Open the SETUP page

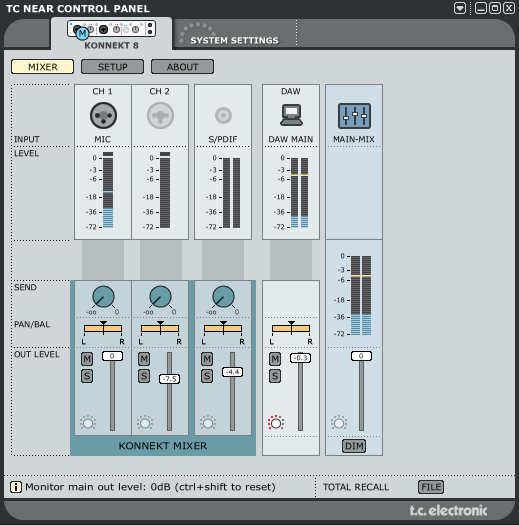click(113, 67)
